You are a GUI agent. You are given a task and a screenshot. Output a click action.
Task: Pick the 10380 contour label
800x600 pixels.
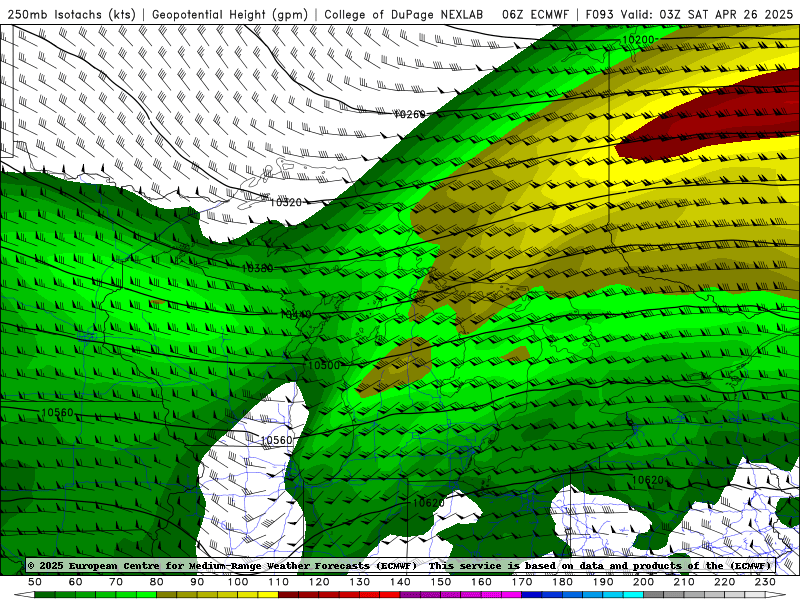point(257,268)
